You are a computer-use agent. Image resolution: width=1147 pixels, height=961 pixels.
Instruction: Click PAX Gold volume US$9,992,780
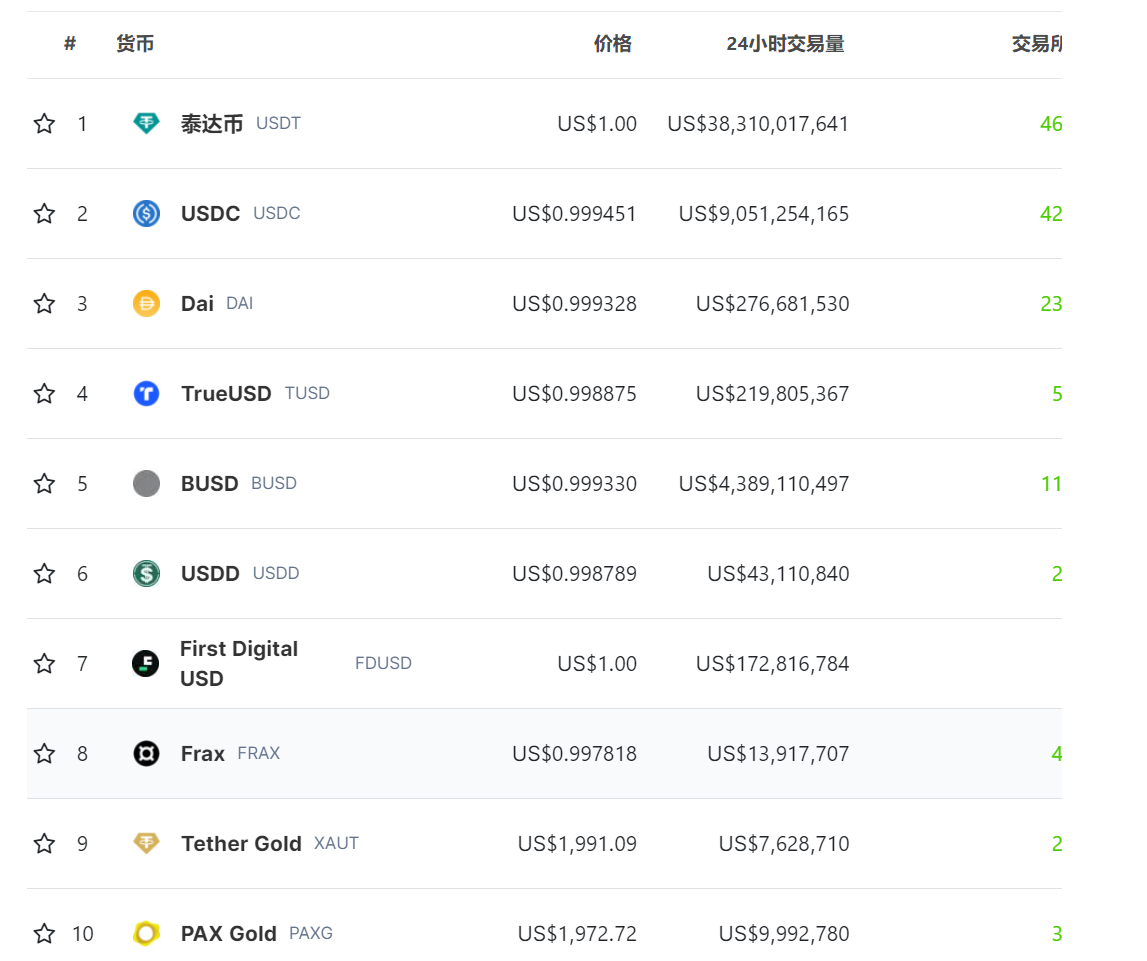784,933
